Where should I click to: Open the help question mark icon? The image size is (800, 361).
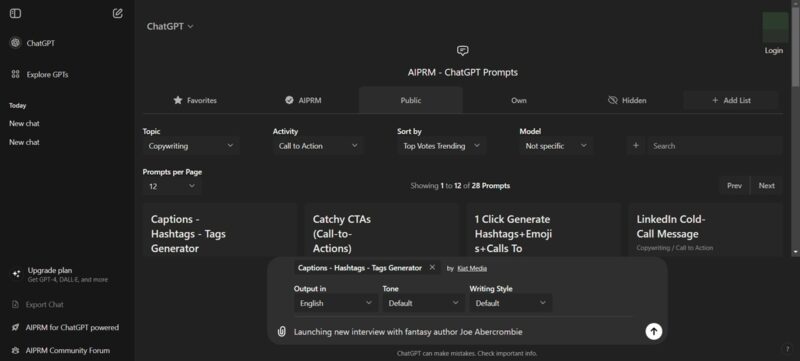click(x=787, y=349)
